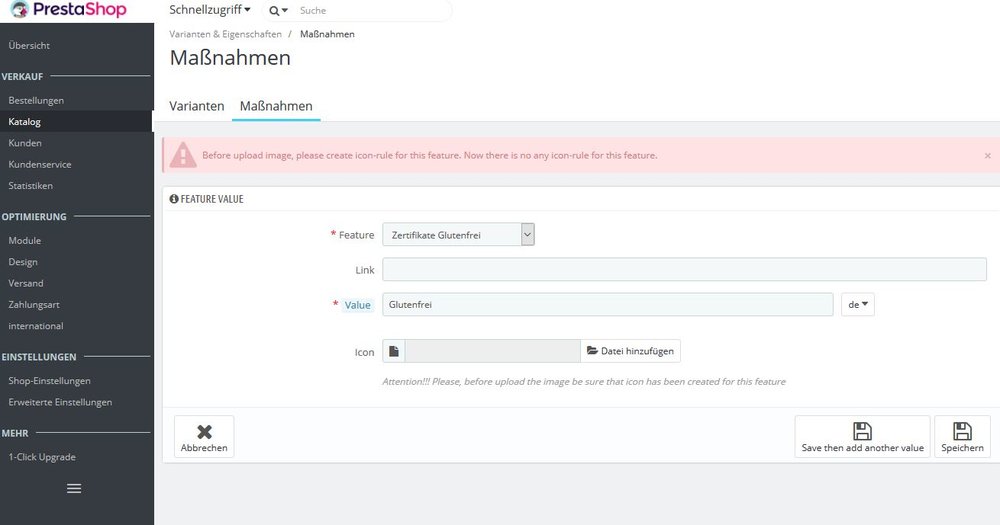The width and height of the screenshot is (1000, 525).
Task: Click the search magnifier icon
Action: (x=274, y=11)
